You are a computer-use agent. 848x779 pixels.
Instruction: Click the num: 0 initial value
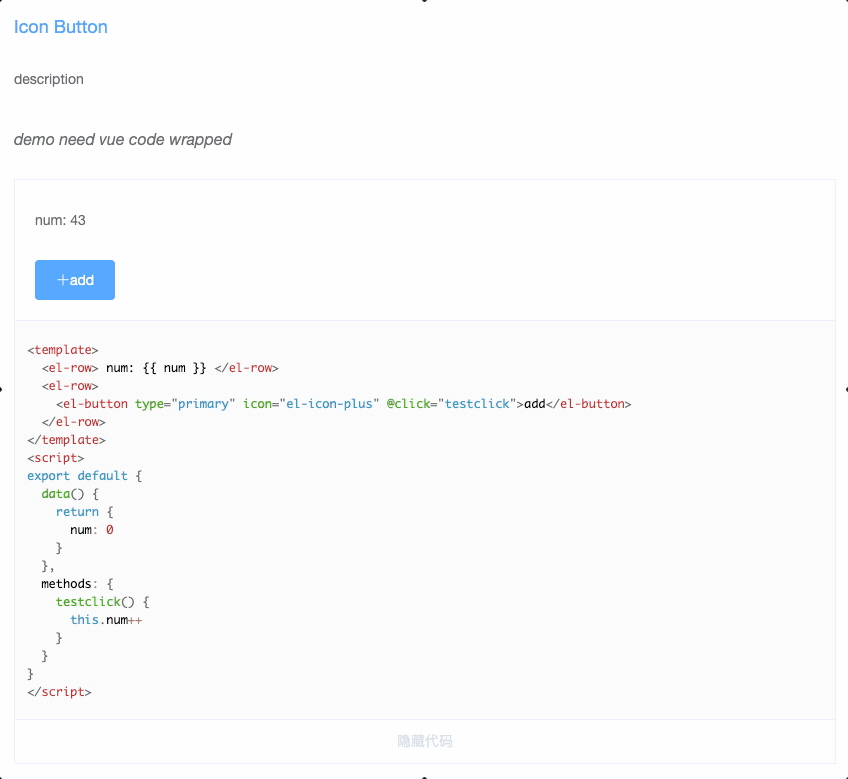pos(89,529)
